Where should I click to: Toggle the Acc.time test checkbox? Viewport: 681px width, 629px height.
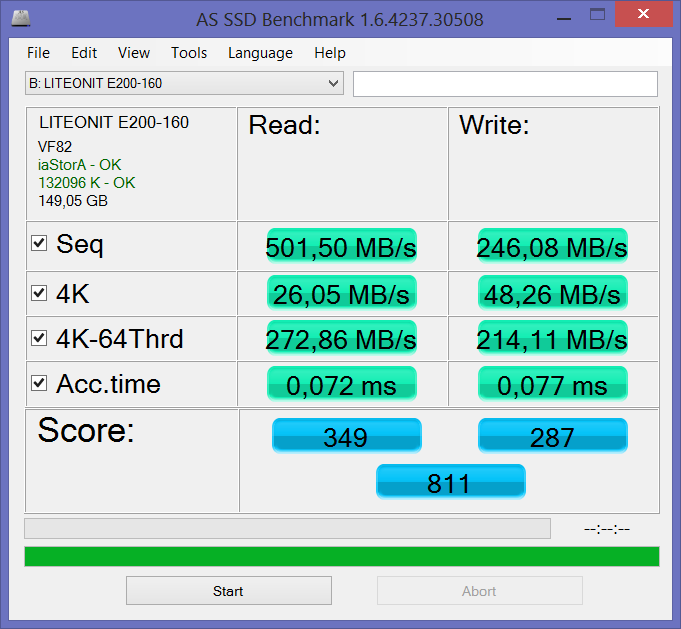point(39,384)
